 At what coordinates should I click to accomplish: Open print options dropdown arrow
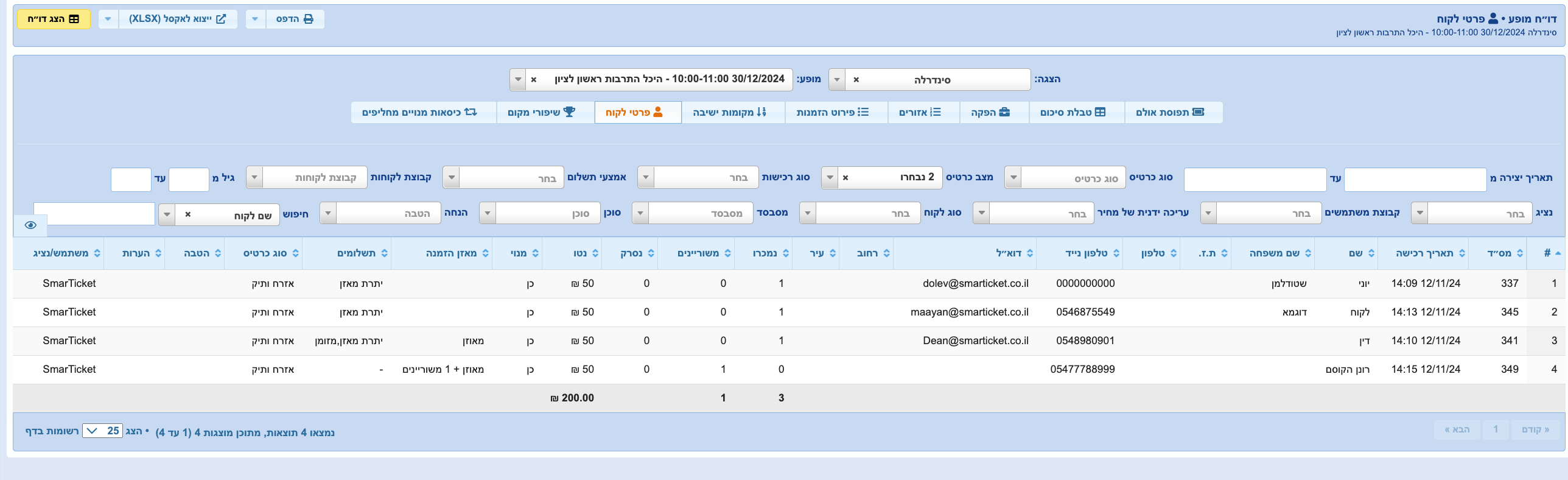point(255,19)
